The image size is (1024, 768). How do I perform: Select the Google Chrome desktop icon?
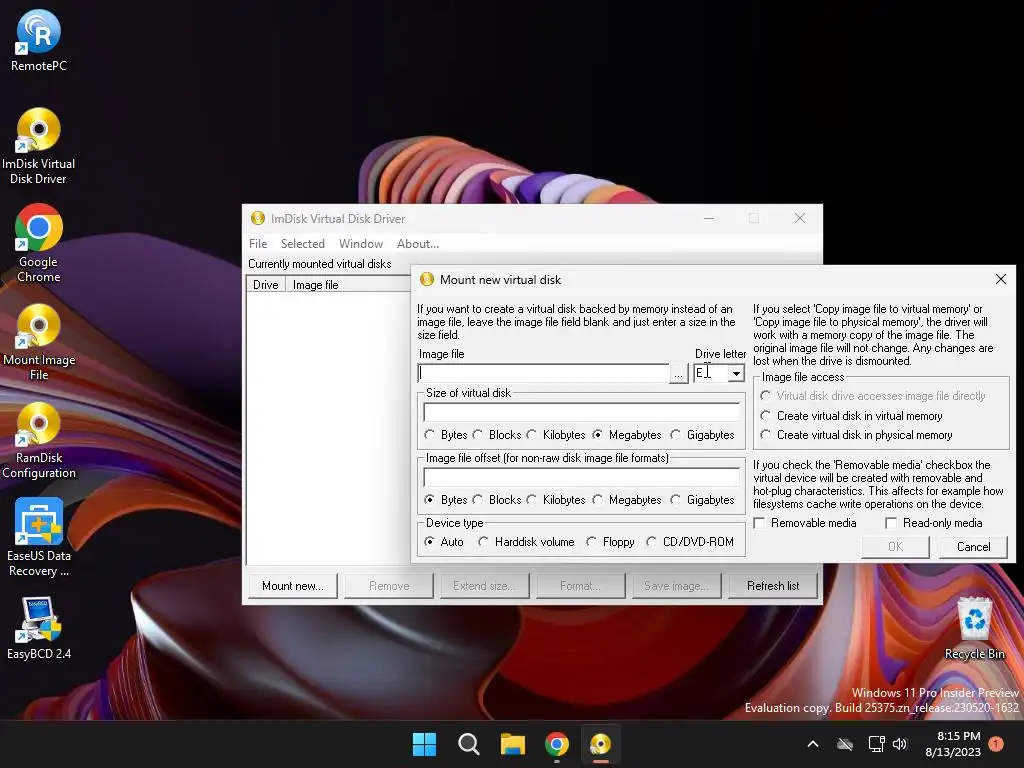point(39,244)
